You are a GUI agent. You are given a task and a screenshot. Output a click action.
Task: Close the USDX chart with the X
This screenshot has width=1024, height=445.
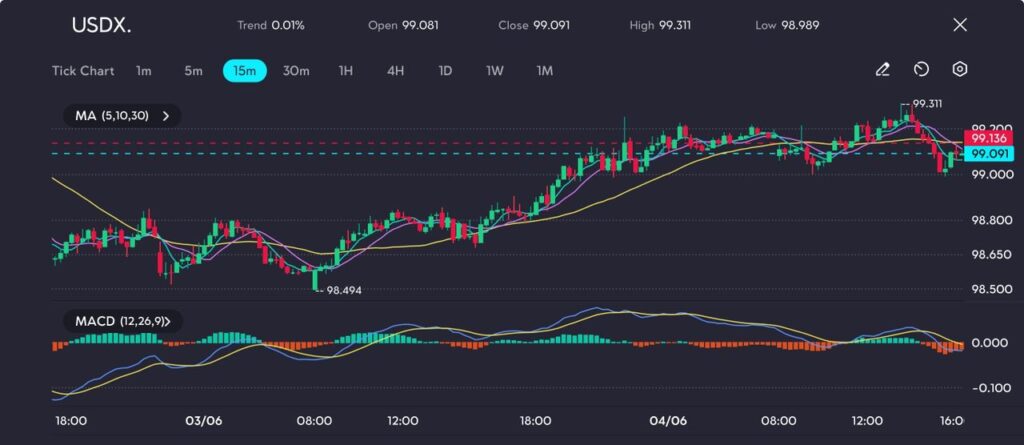[x=960, y=25]
